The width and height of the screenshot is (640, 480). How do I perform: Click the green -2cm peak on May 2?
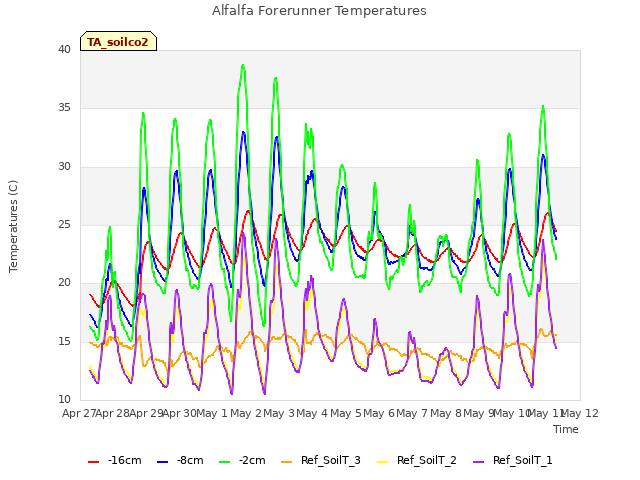pyautogui.click(x=243, y=65)
